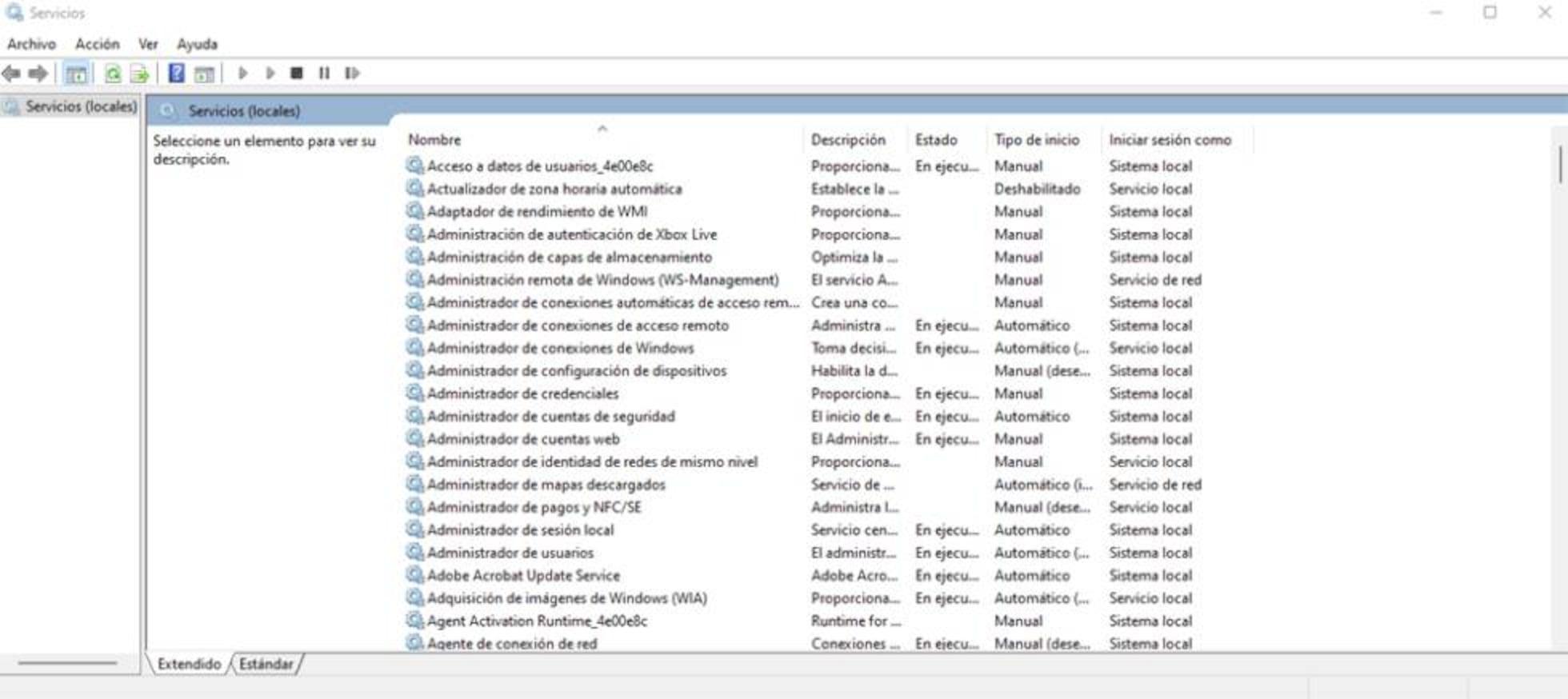Click the Deshabilitado startup type cell
The width and height of the screenshot is (1568, 699).
(x=1037, y=189)
